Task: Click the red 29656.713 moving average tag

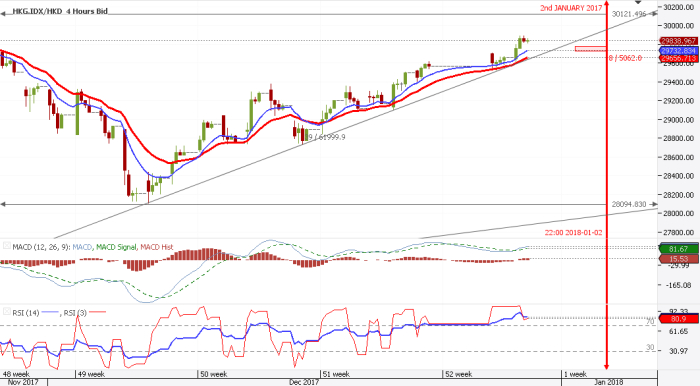Action: (x=679, y=58)
